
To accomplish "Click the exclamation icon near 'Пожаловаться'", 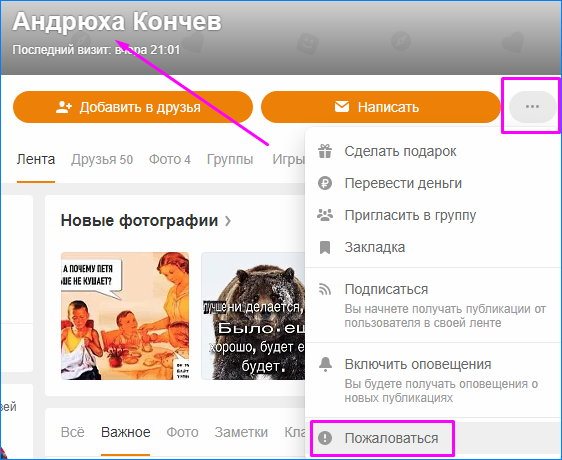I will click(x=325, y=438).
